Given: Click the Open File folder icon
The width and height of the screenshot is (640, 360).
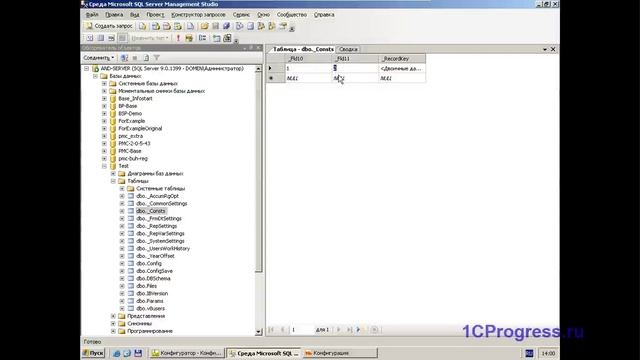Looking at the screenshot, I should pyautogui.click(x=204, y=26).
